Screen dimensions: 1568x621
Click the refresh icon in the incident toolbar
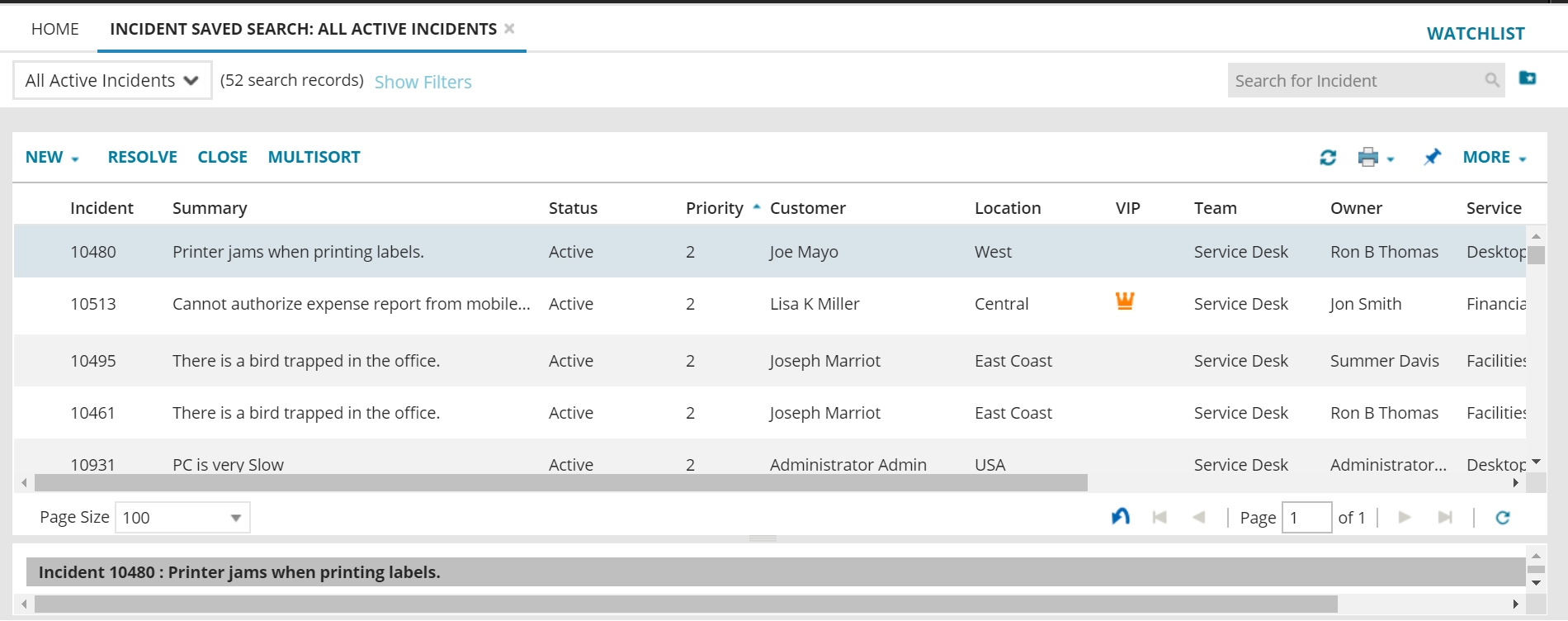click(1328, 158)
